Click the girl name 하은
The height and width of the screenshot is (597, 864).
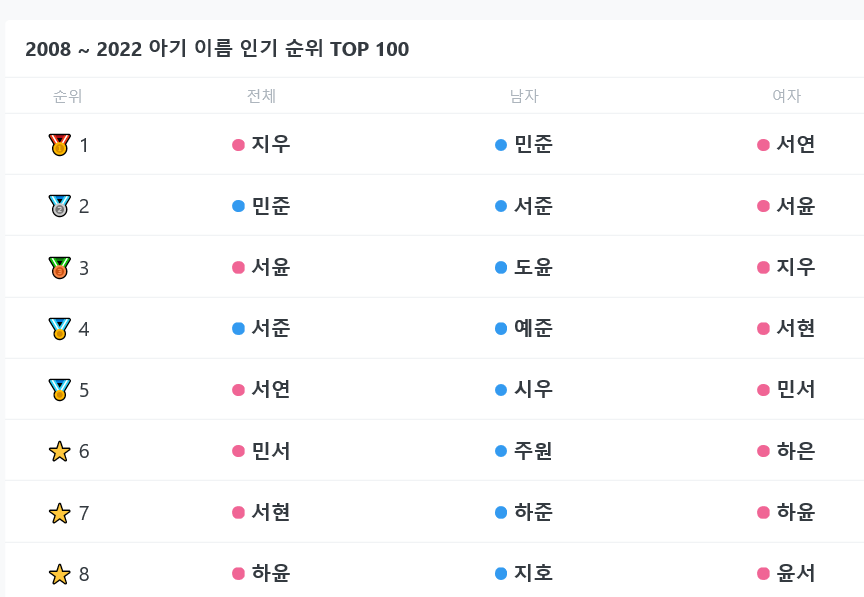click(796, 451)
